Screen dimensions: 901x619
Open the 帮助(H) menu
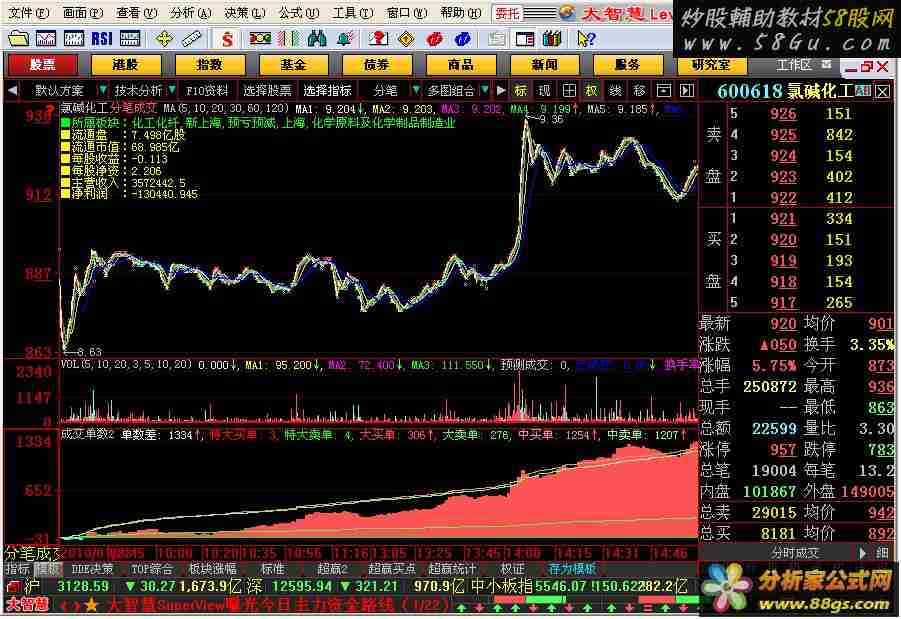pos(461,12)
